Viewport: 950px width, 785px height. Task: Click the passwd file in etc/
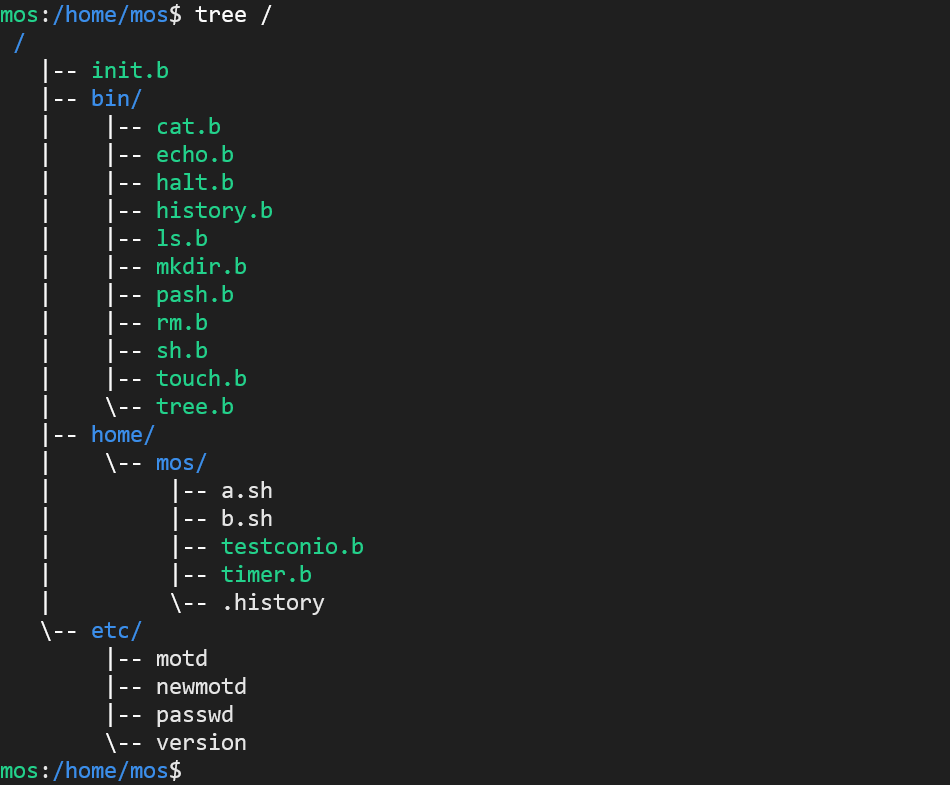(195, 714)
